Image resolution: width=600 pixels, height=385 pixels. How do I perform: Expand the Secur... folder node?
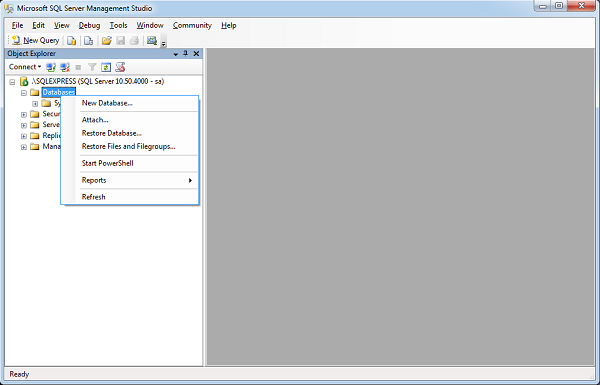click(24, 114)
